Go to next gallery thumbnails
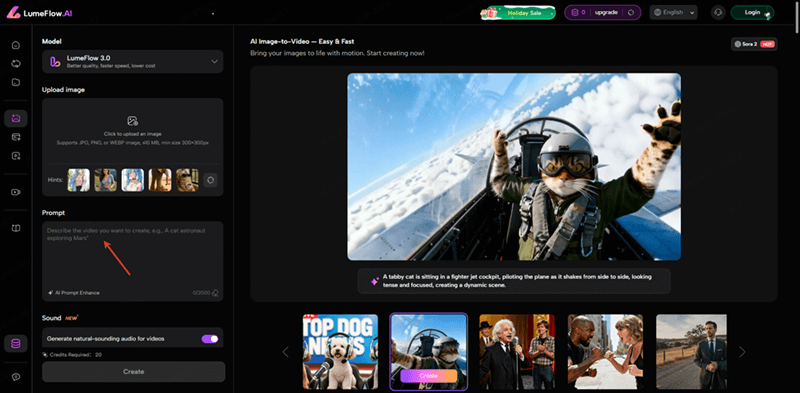The image size is (800, 393). (742, 352)
